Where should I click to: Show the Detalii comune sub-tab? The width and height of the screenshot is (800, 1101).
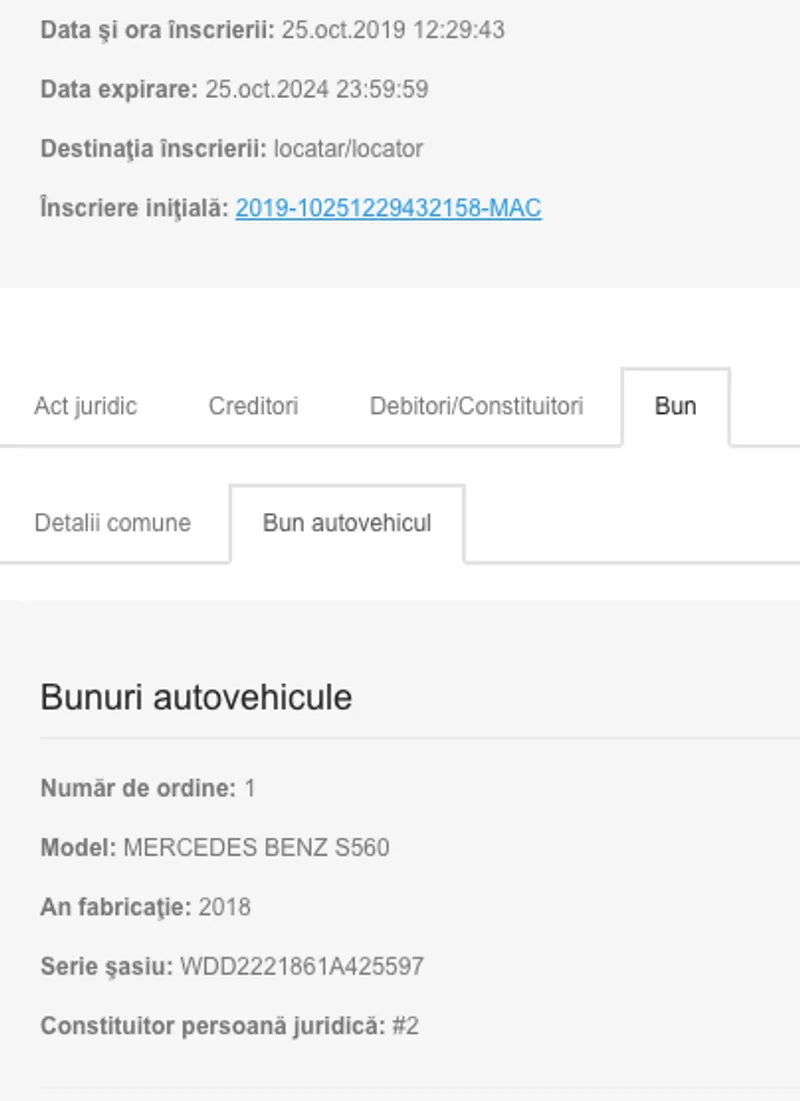(x=112, y=524)
